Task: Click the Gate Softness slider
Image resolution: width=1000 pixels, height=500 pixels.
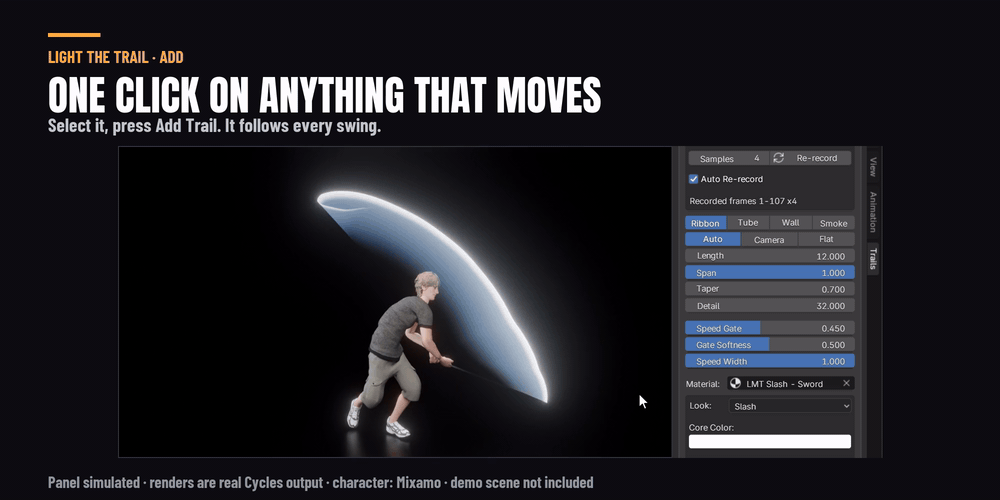Action: [x=770, y=344]
